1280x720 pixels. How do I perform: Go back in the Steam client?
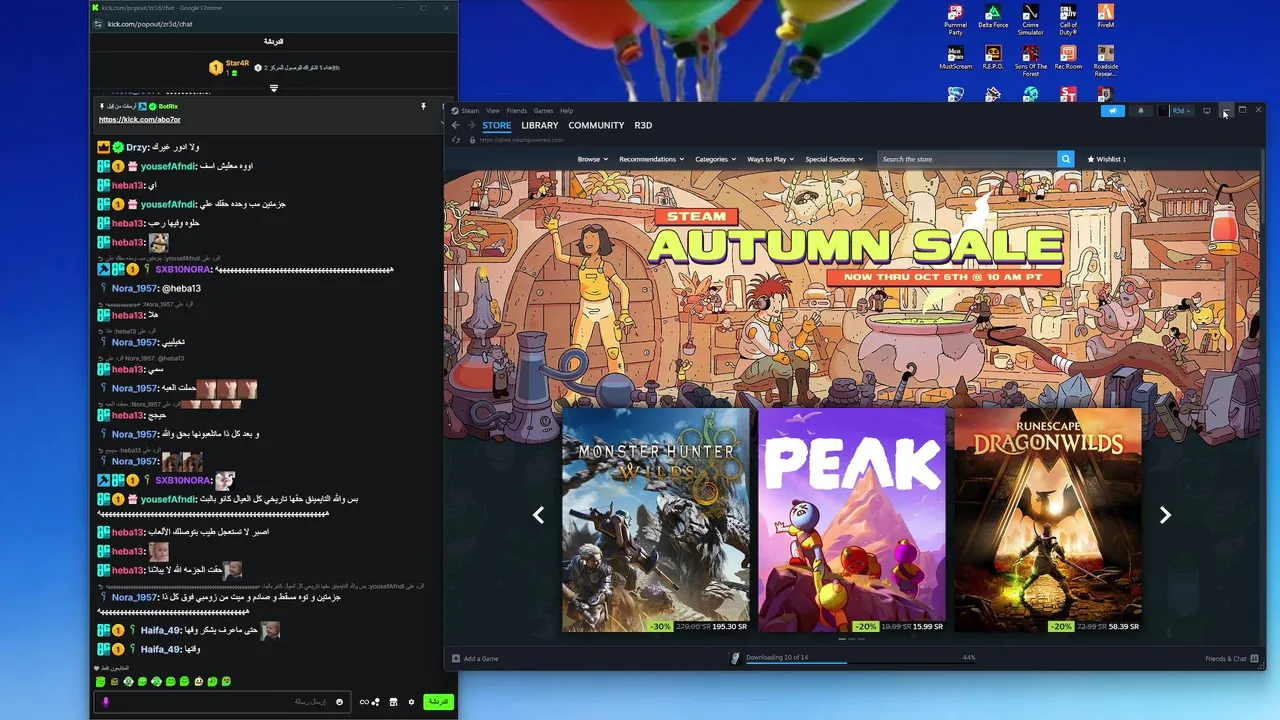point(455,125)
